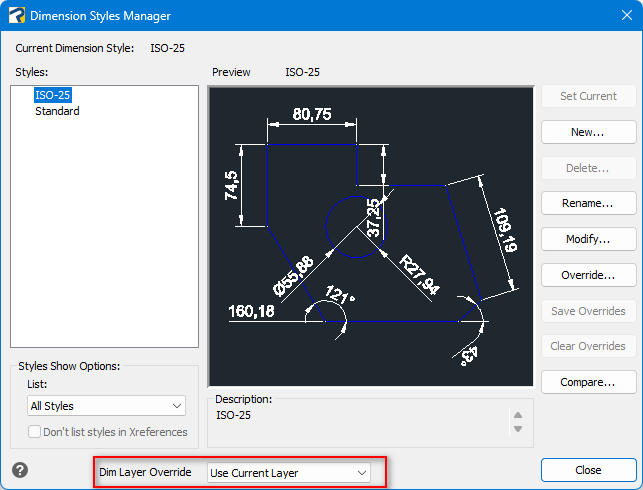Image resolution: width=643 pixels, height=490 pixels.
Task: Click the application logo in title bar
Action: pyautogui.click(x=16, y=16)
